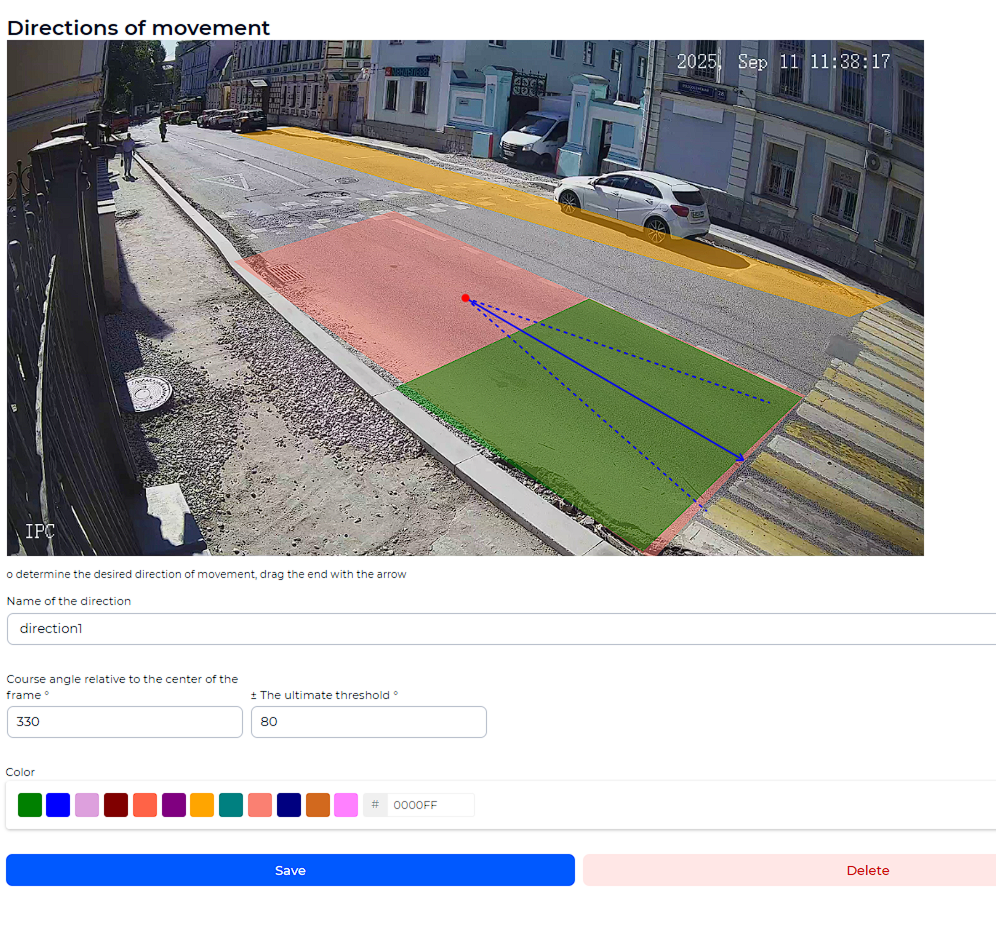Viewport: 996px width, 934px height.
Task: Select the brown color swatch
Action: coord(317,804)
